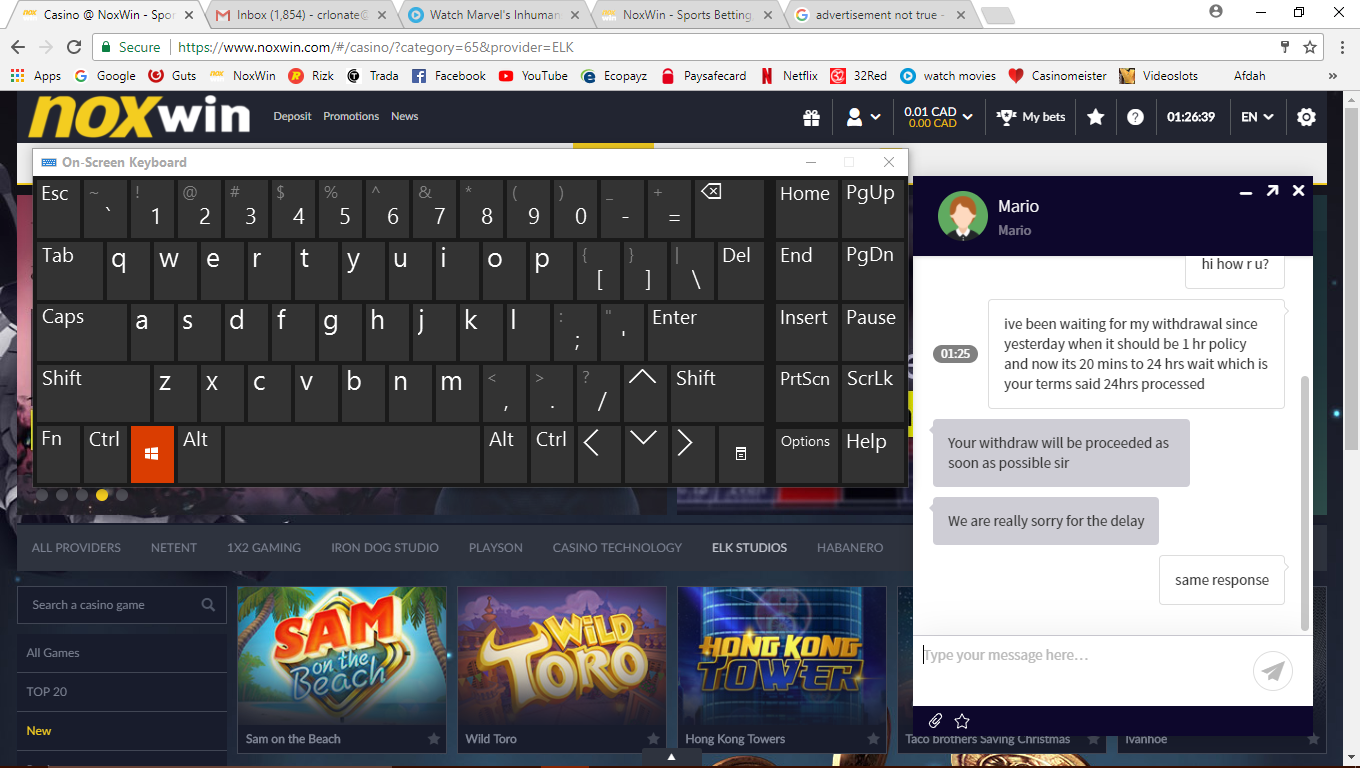Open the Deposit link

point(293,116)
